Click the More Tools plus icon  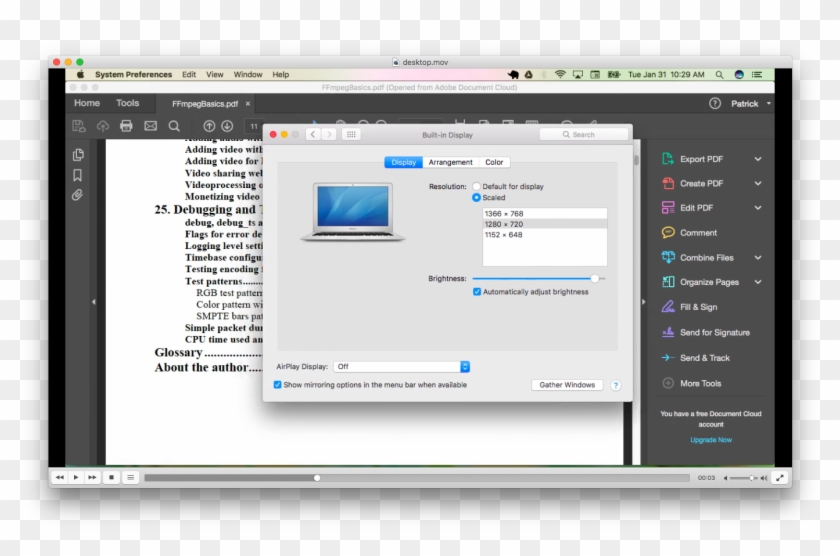pos(668,383)
